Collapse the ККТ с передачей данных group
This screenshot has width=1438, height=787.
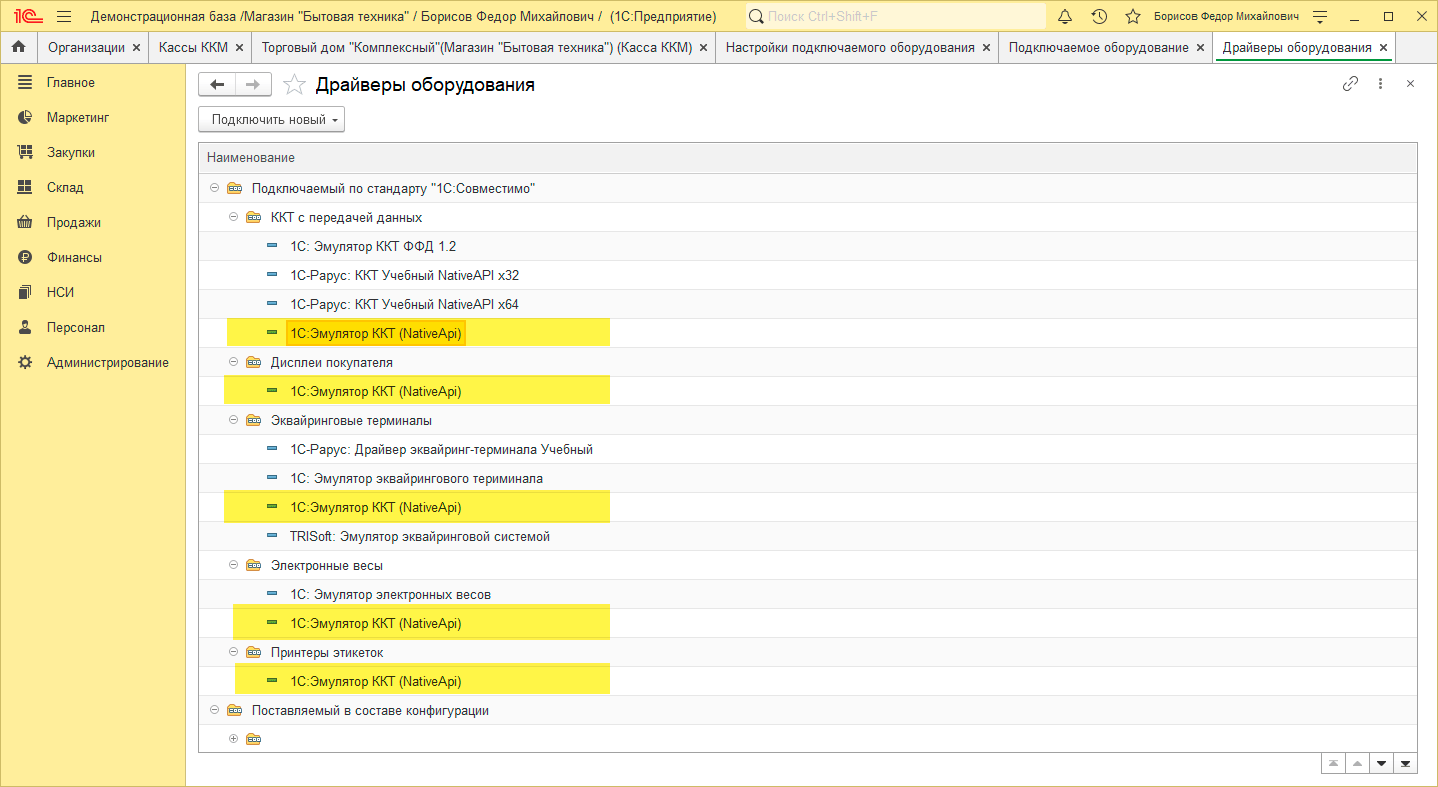[234, 217]
